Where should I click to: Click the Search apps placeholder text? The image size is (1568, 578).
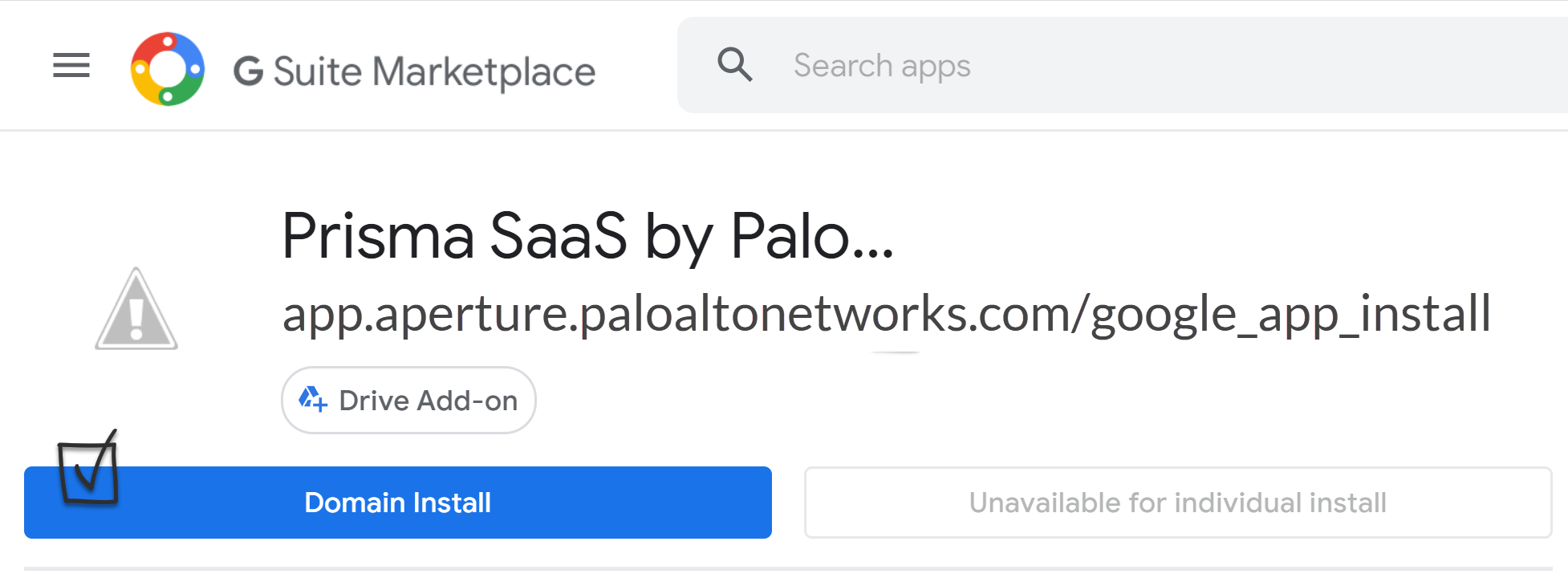[x=882, y=66]
